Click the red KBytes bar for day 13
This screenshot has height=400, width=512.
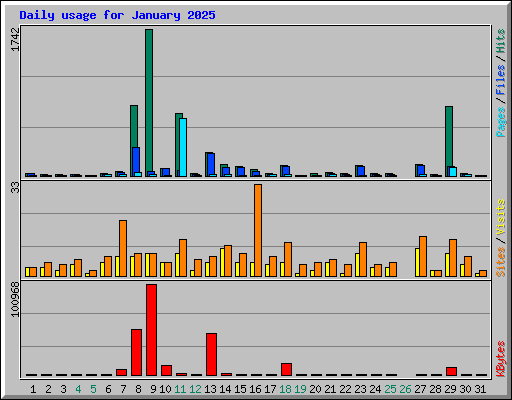pyautogui.click(x=211, y=355)
